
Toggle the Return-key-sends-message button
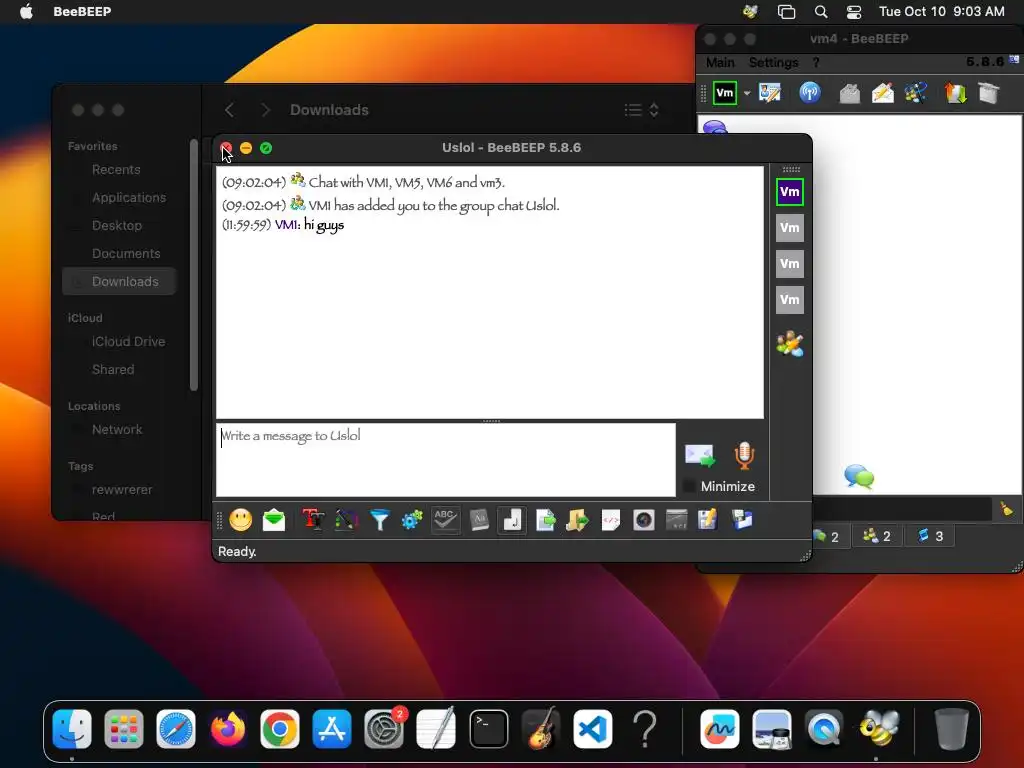click(x=512, y=520)
